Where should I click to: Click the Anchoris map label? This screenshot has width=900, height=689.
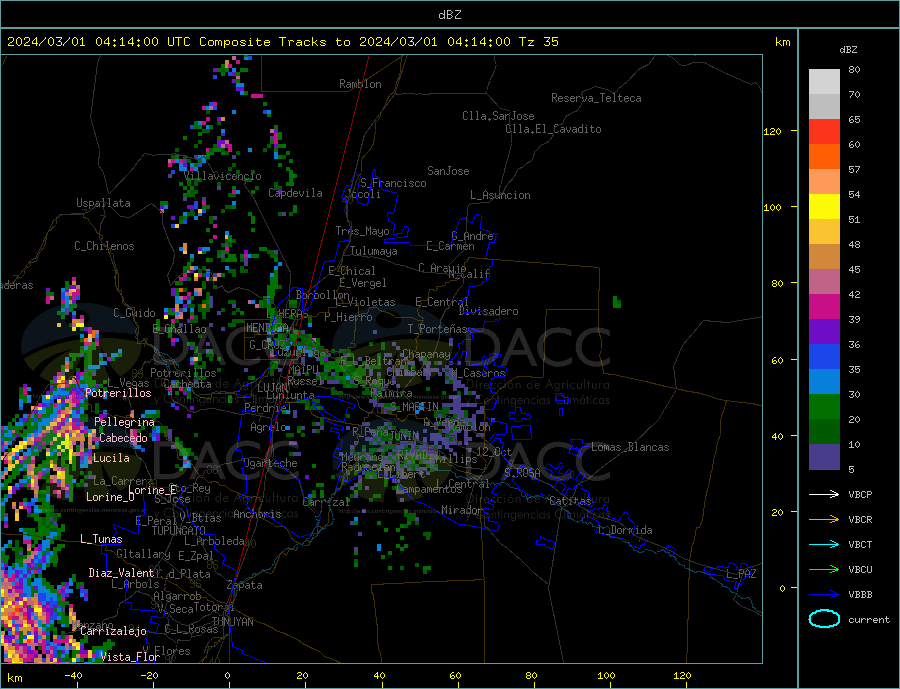[257, 514]
